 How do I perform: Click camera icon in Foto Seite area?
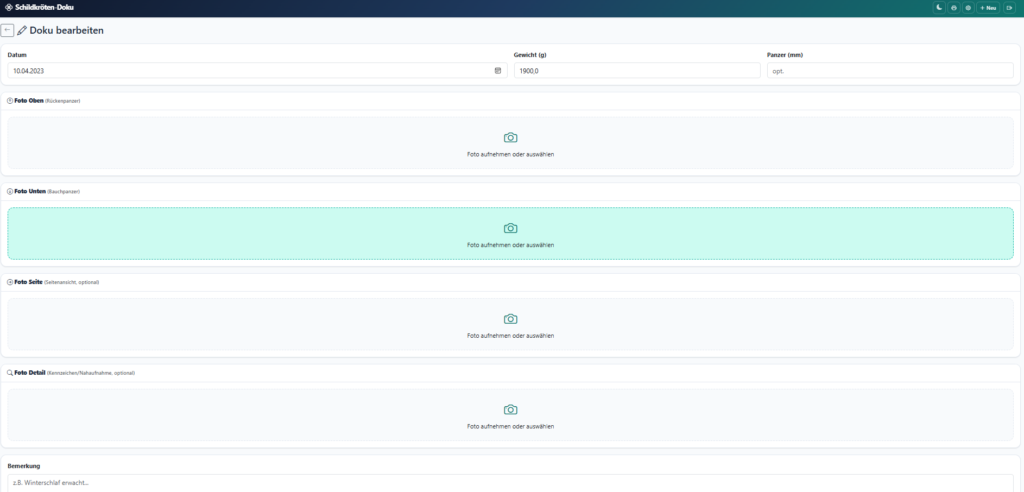510,319
